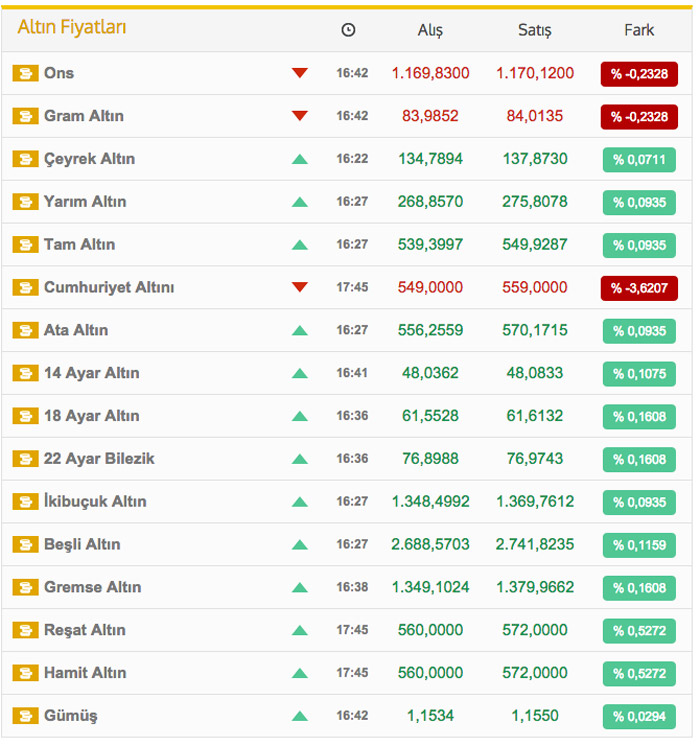Click the gold icon beside Gümüş

(24, 716)
